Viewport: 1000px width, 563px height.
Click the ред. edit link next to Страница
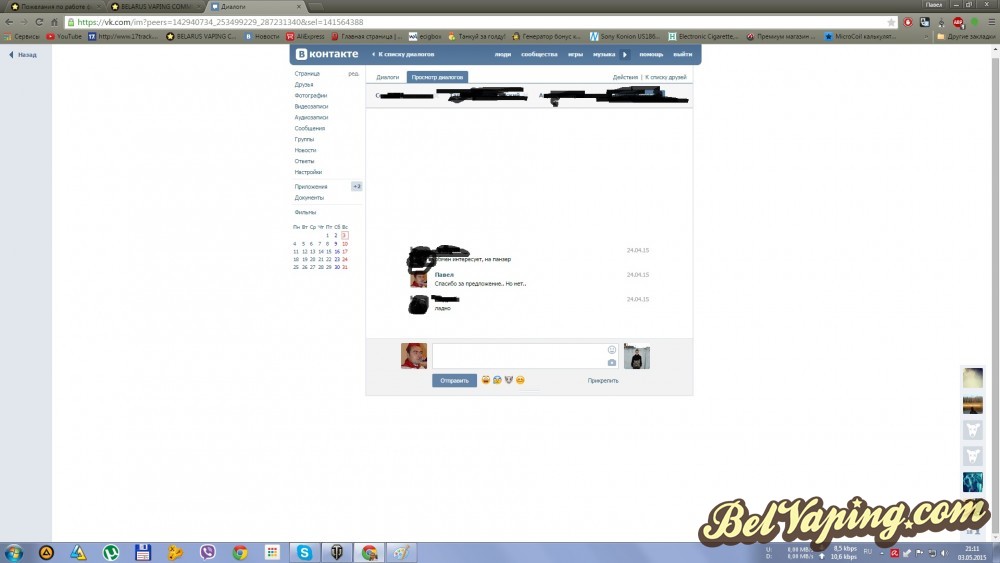click(x=353, y=73)
